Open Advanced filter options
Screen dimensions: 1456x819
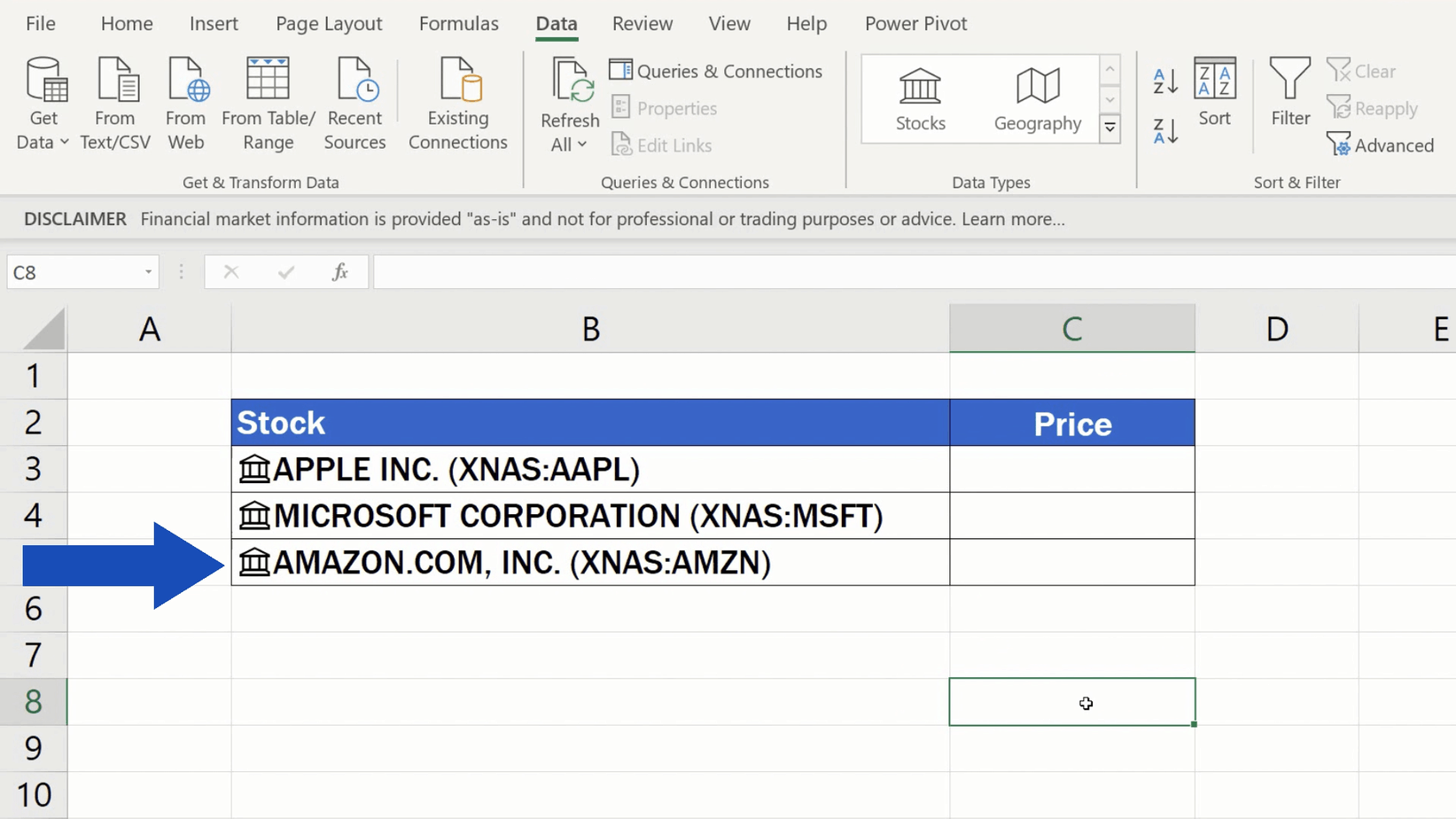(x=1381, y=144)
